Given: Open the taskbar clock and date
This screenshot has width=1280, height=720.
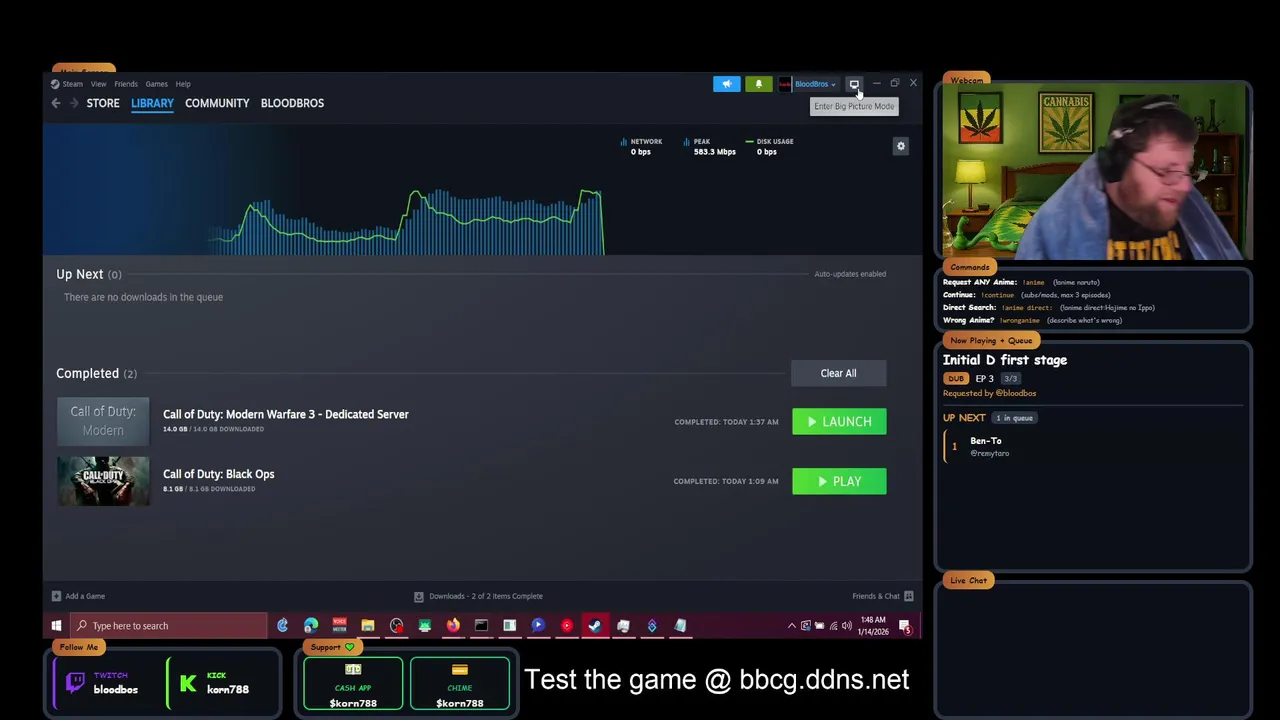Looking at the screenshot, I should pyautogui.click(x=873, y=626).
